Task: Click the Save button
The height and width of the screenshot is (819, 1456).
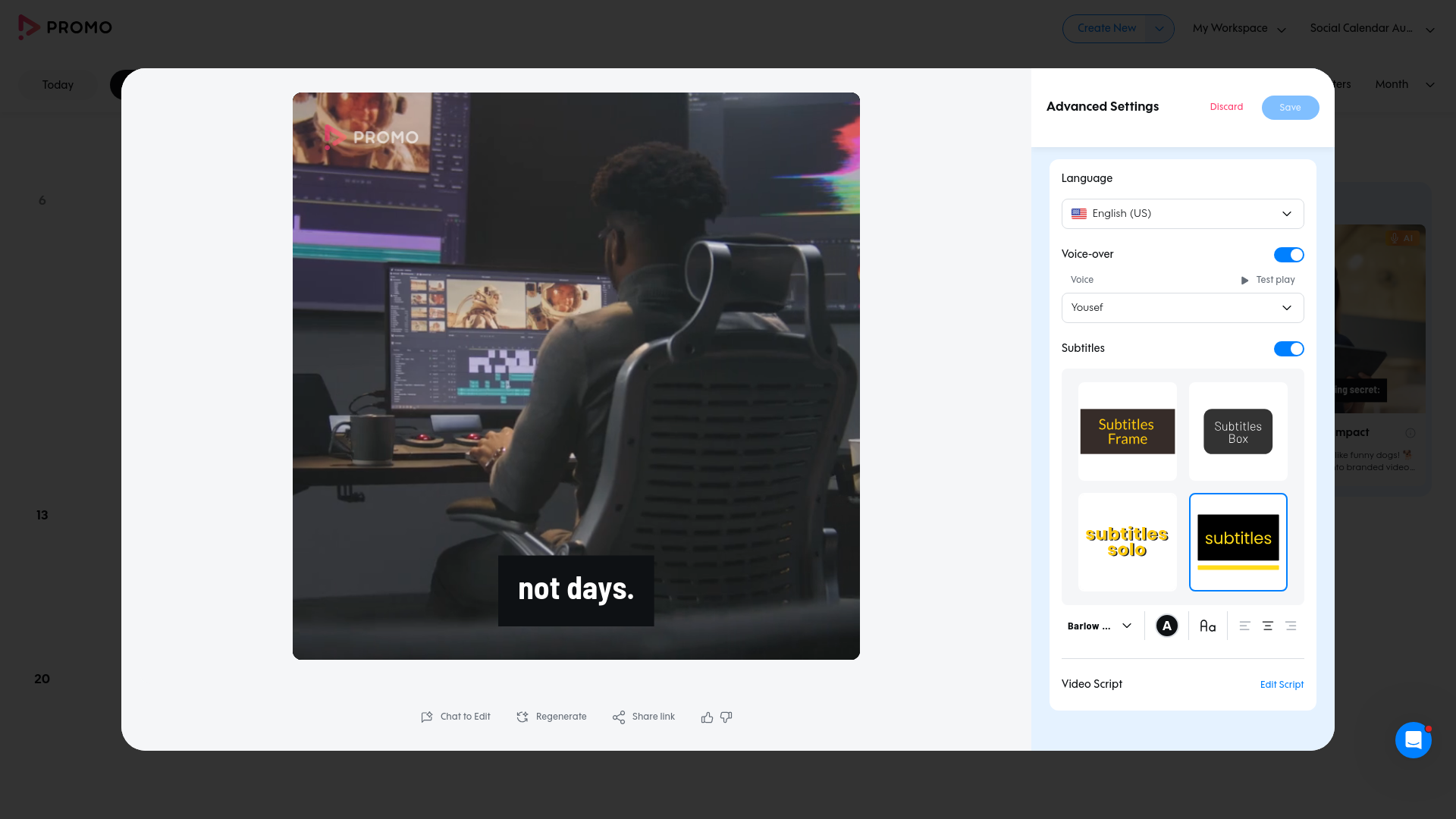Action: pos(1290,108)
